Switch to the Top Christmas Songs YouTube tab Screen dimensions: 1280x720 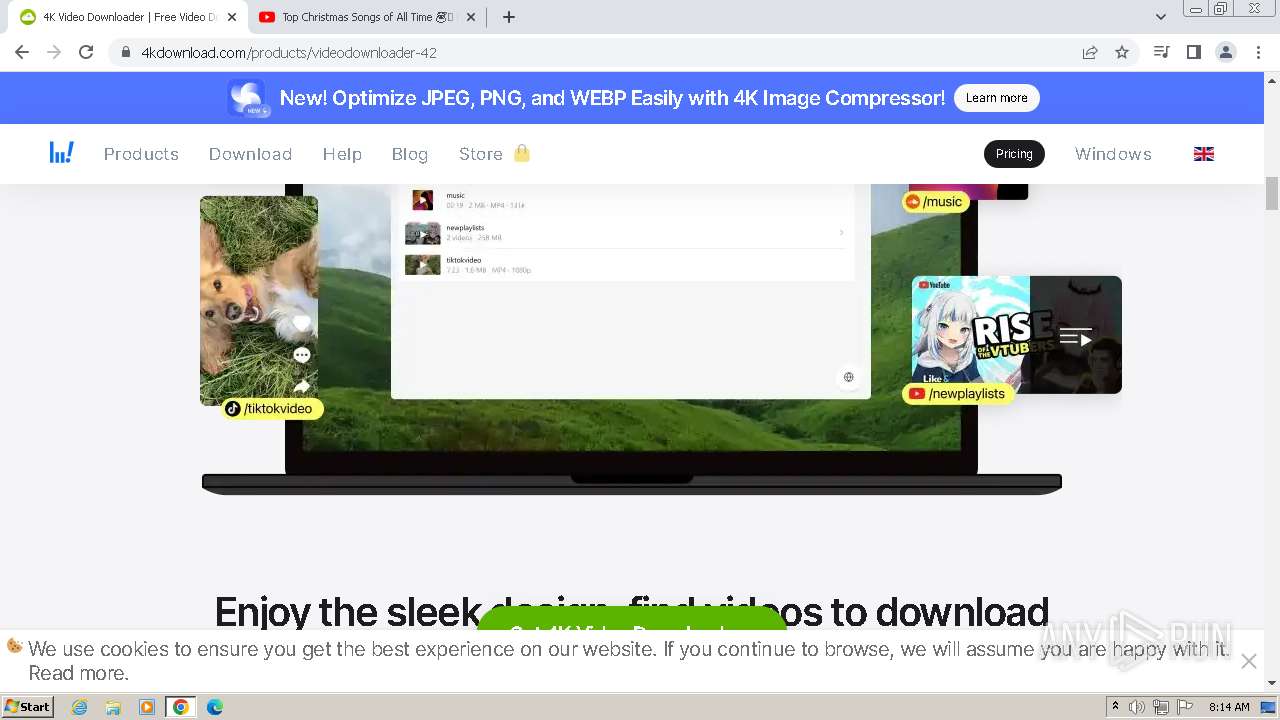(x=366, y=17)
